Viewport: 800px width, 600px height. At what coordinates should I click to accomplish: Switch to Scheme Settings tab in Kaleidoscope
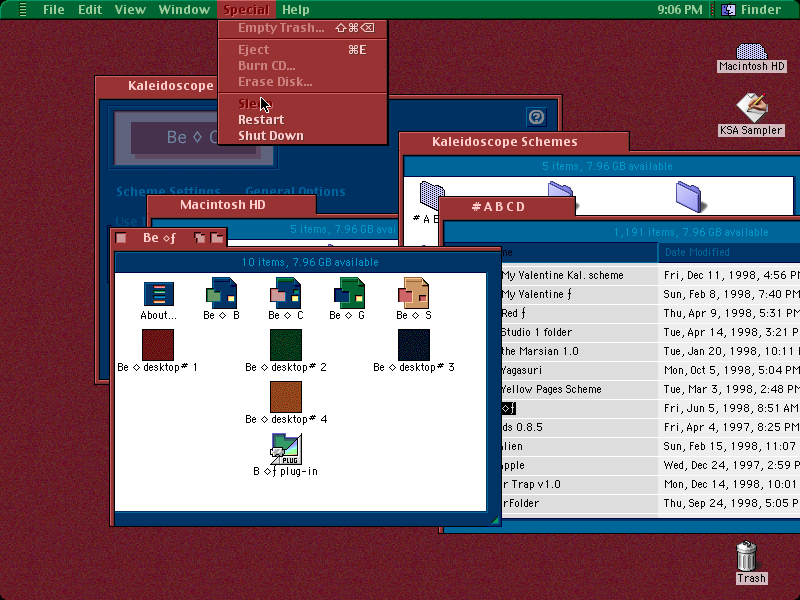coord(168,191)
